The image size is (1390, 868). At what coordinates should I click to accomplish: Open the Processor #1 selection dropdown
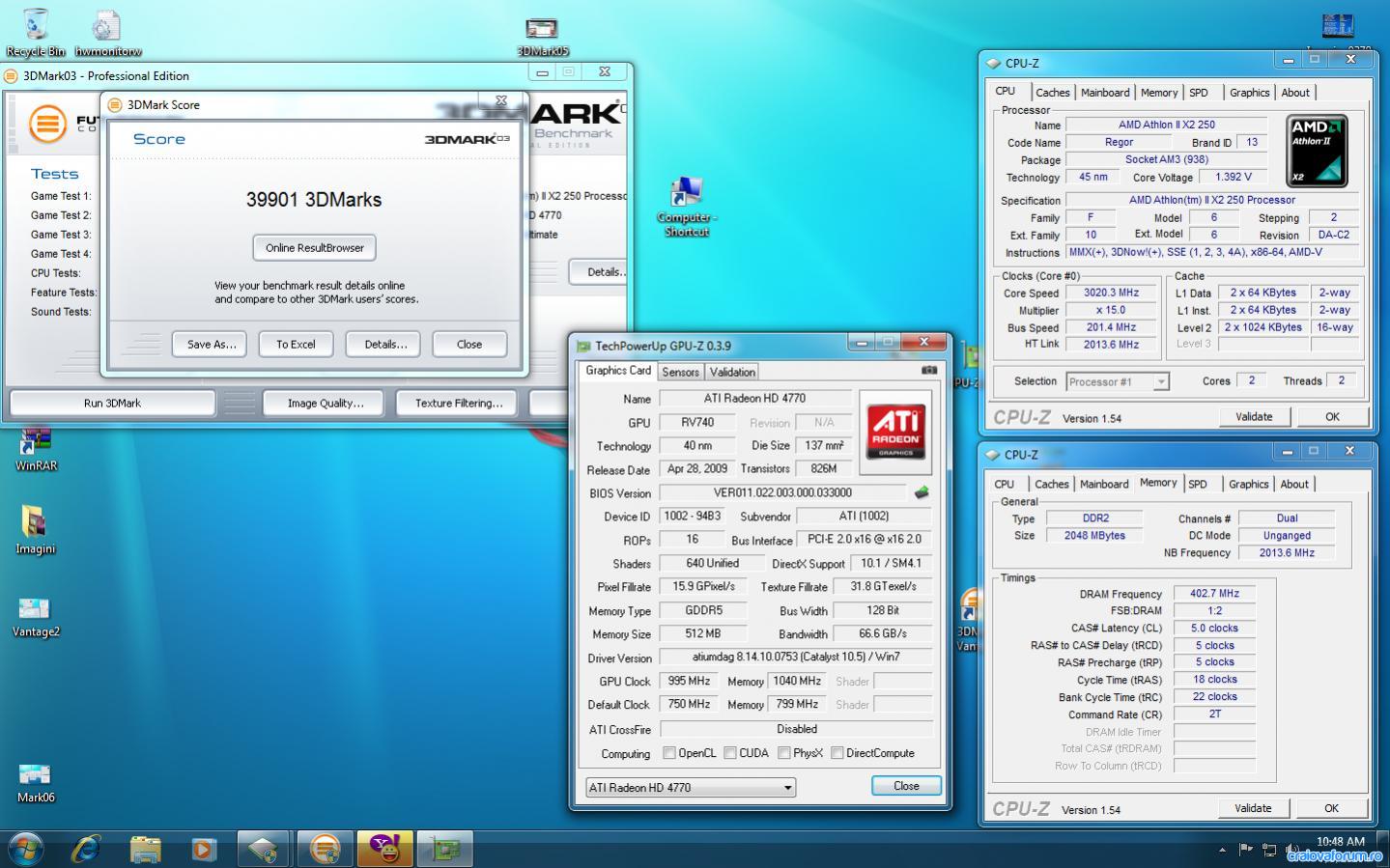(x=1118, y=381)
